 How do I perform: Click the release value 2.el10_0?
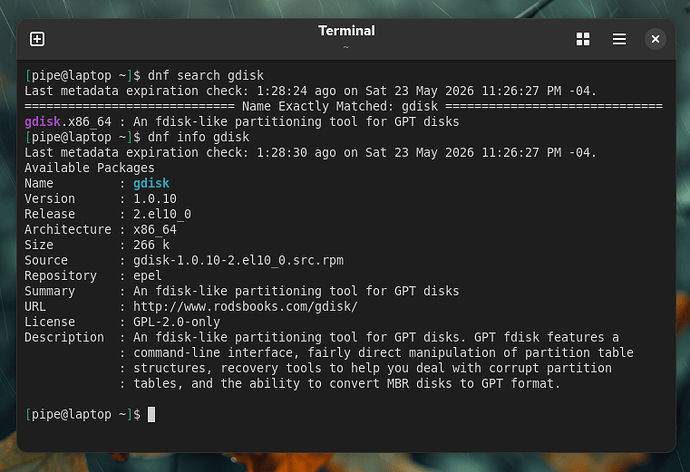click(x=162, y=214)
